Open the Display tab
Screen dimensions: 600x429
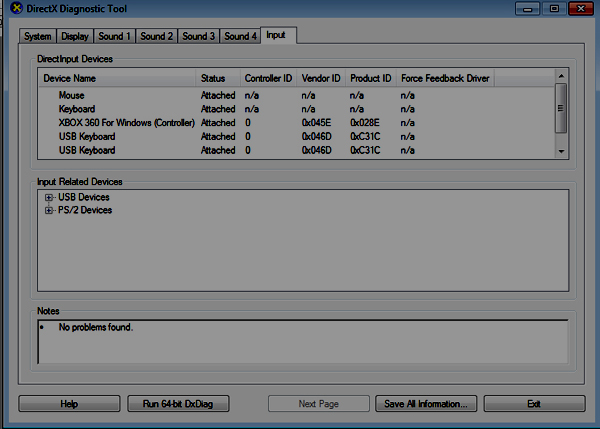tap(75, 36)
